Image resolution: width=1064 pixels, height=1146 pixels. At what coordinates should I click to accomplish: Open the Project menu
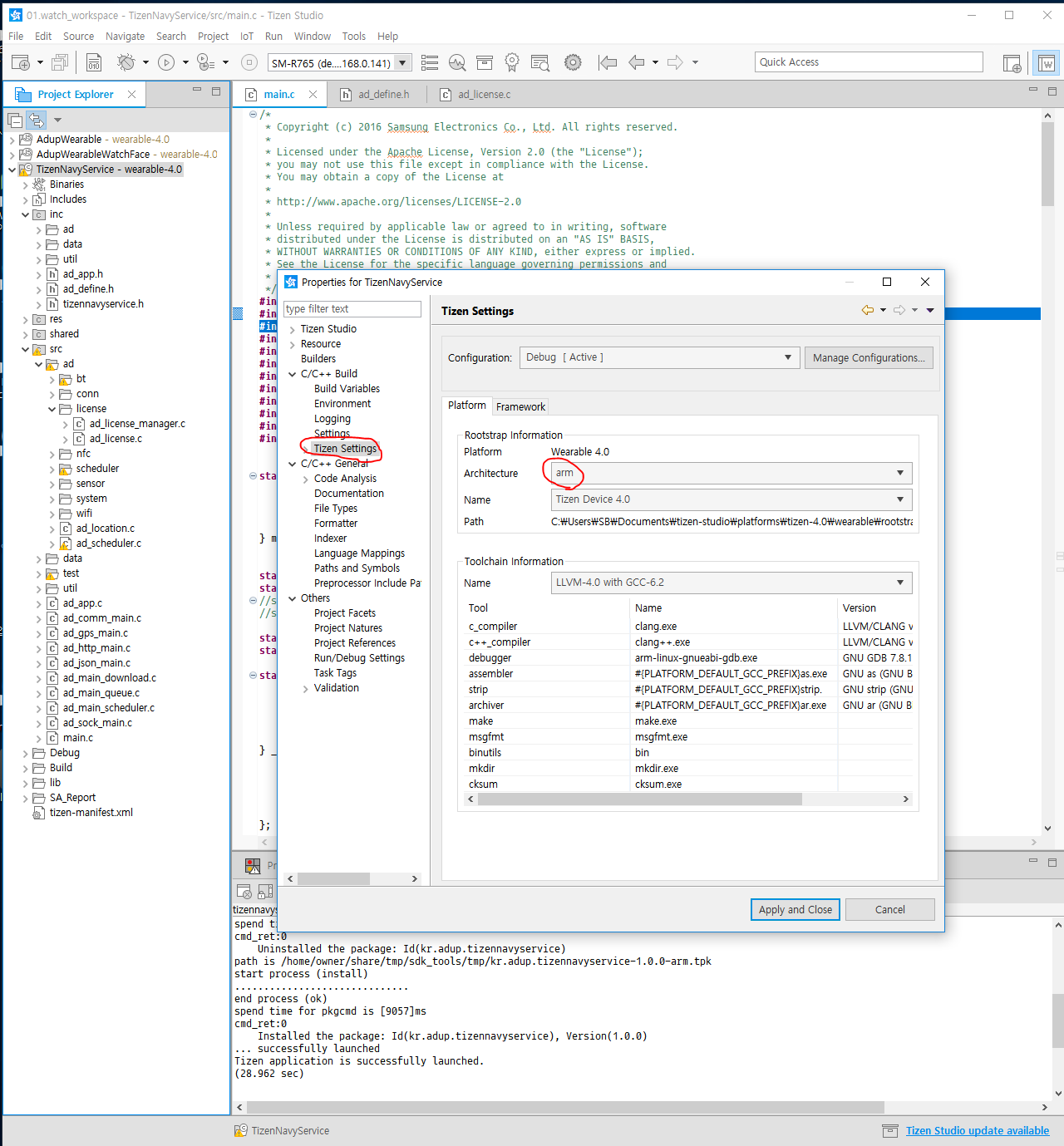[x=213, y=36]
